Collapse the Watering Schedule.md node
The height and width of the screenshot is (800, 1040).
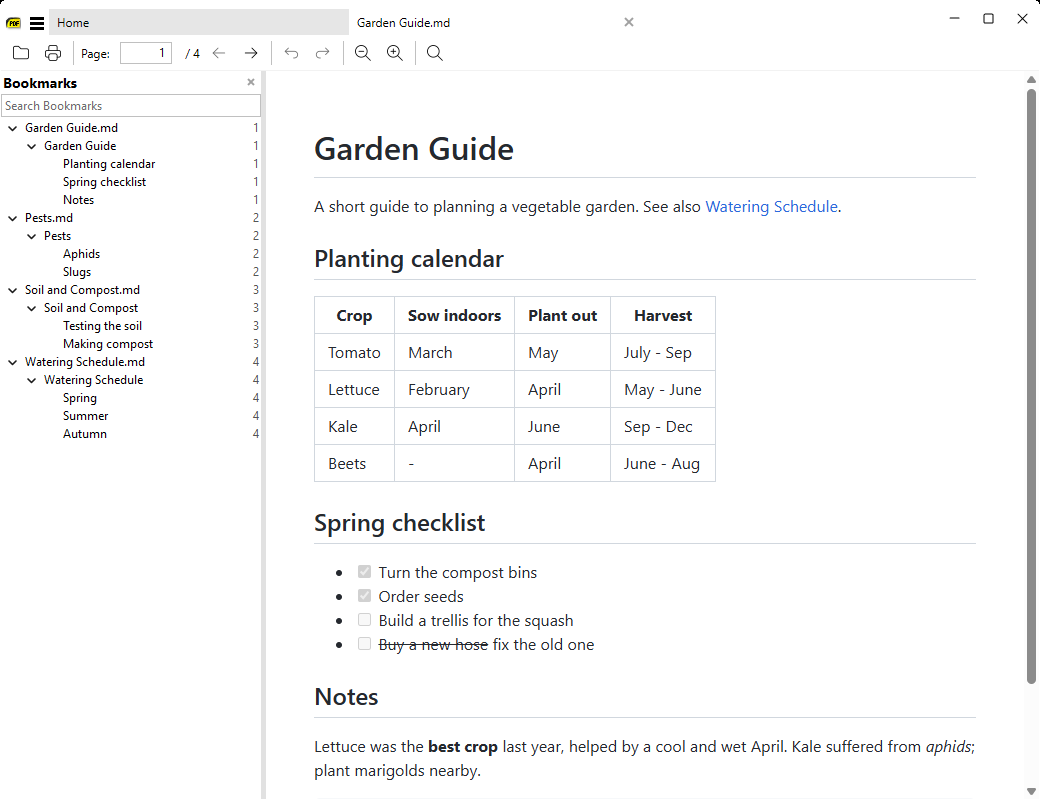13,362
